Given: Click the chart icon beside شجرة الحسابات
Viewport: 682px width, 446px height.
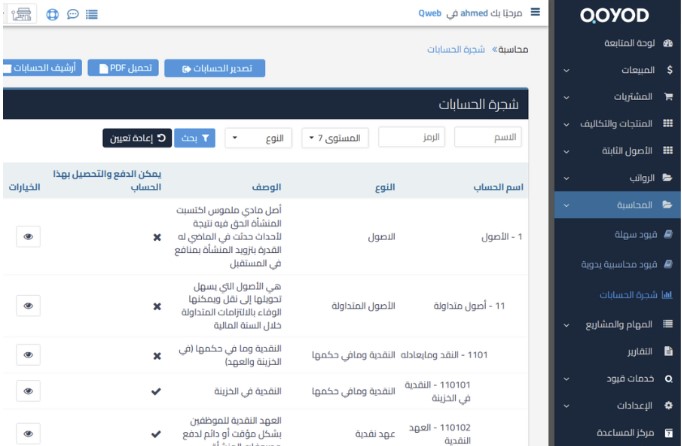Looking at the screenshot, I should [x=667, y=295].
